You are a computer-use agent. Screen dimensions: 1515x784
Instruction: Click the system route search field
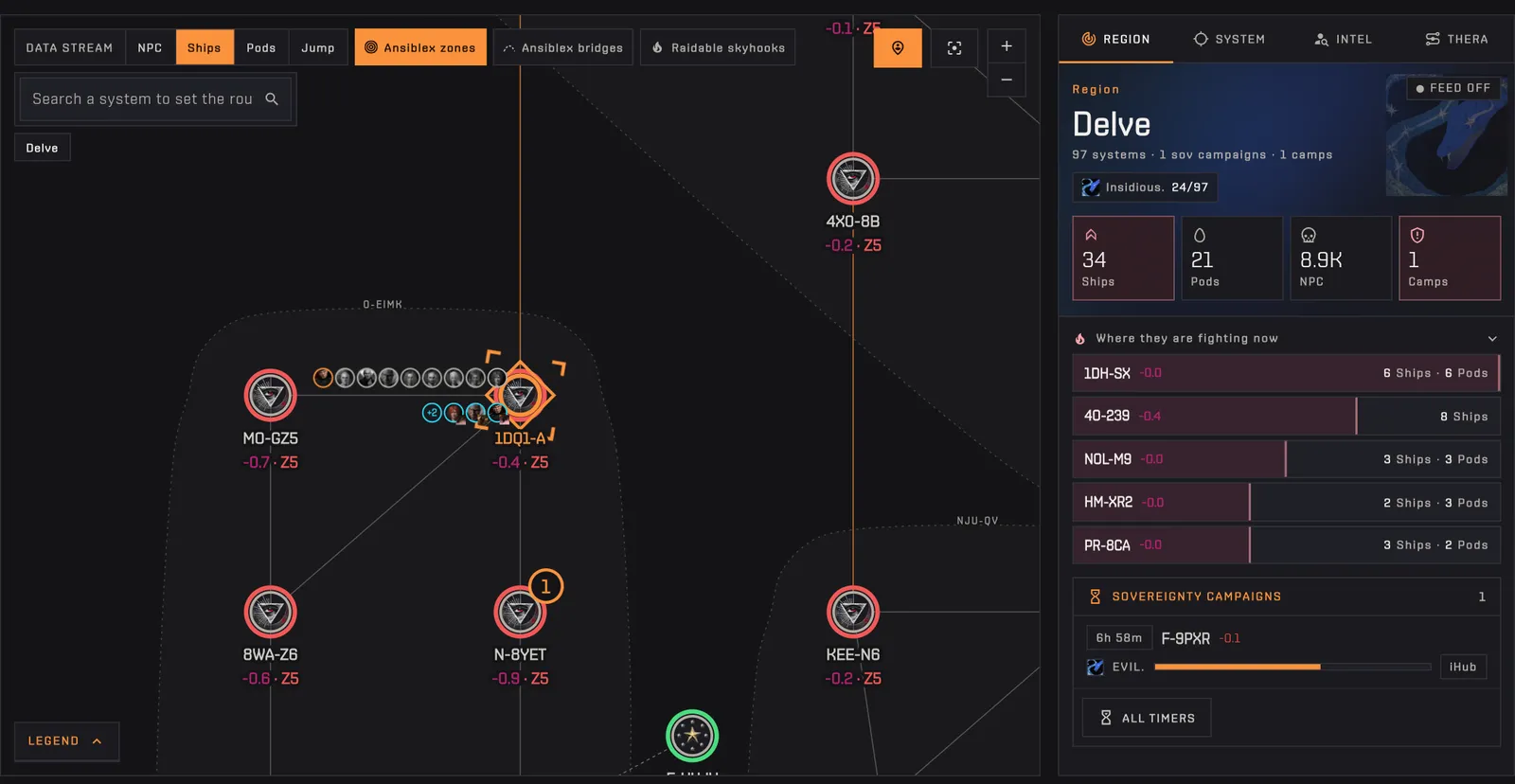(155, 98)
